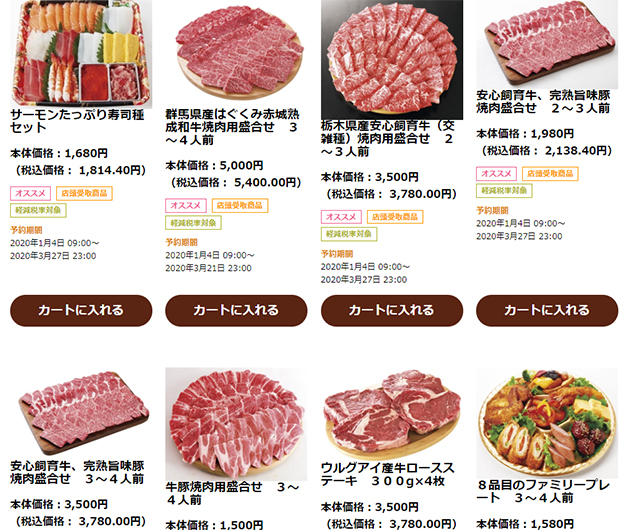
Task: Open the salmon sushi set product image
Action: pos(81,54)
